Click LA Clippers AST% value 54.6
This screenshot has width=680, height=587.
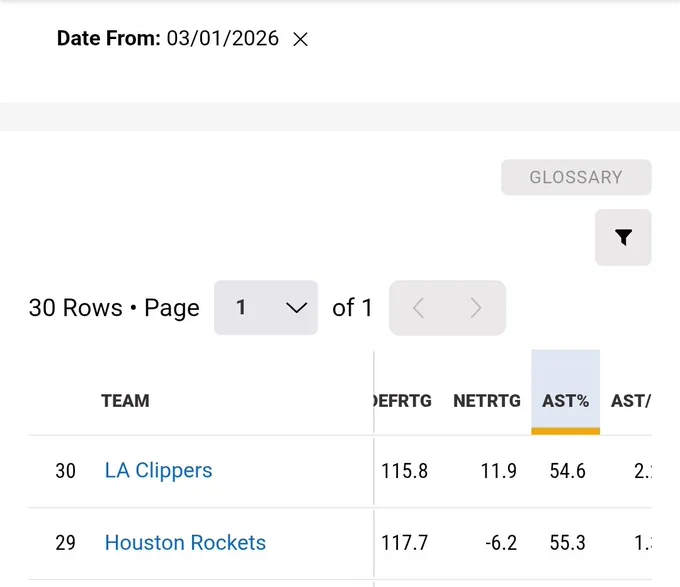coord(568,471)
